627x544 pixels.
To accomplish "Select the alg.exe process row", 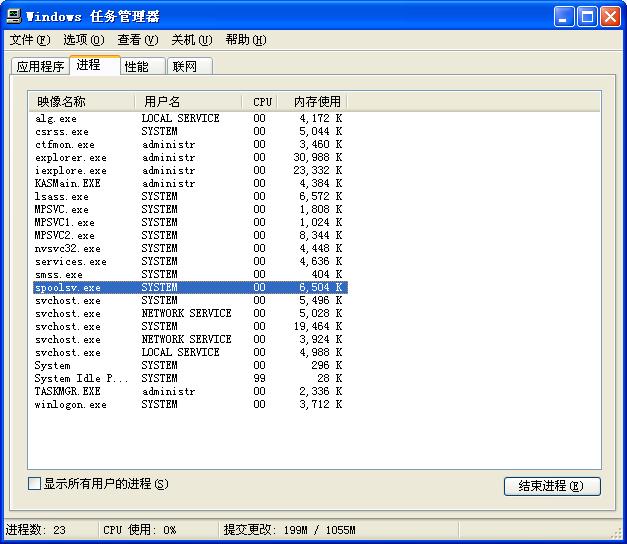I will click(x=190, y=118).
